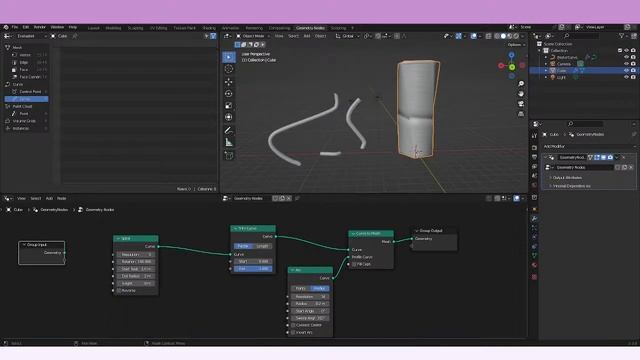Open the Tool tab icon in Properties
The image size is (640, 360).
pyautogui.click(x=534, y=136)
